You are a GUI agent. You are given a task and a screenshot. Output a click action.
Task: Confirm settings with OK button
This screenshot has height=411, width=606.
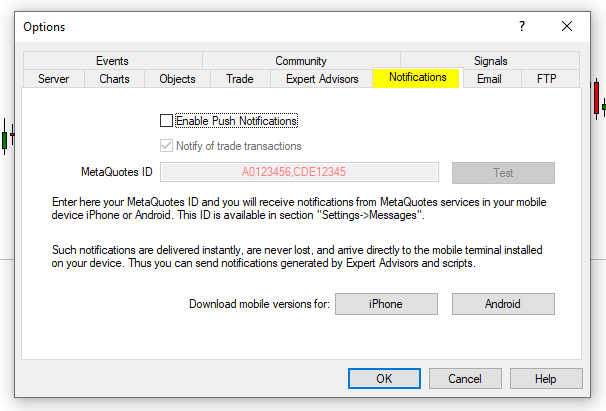coord(384,379)
